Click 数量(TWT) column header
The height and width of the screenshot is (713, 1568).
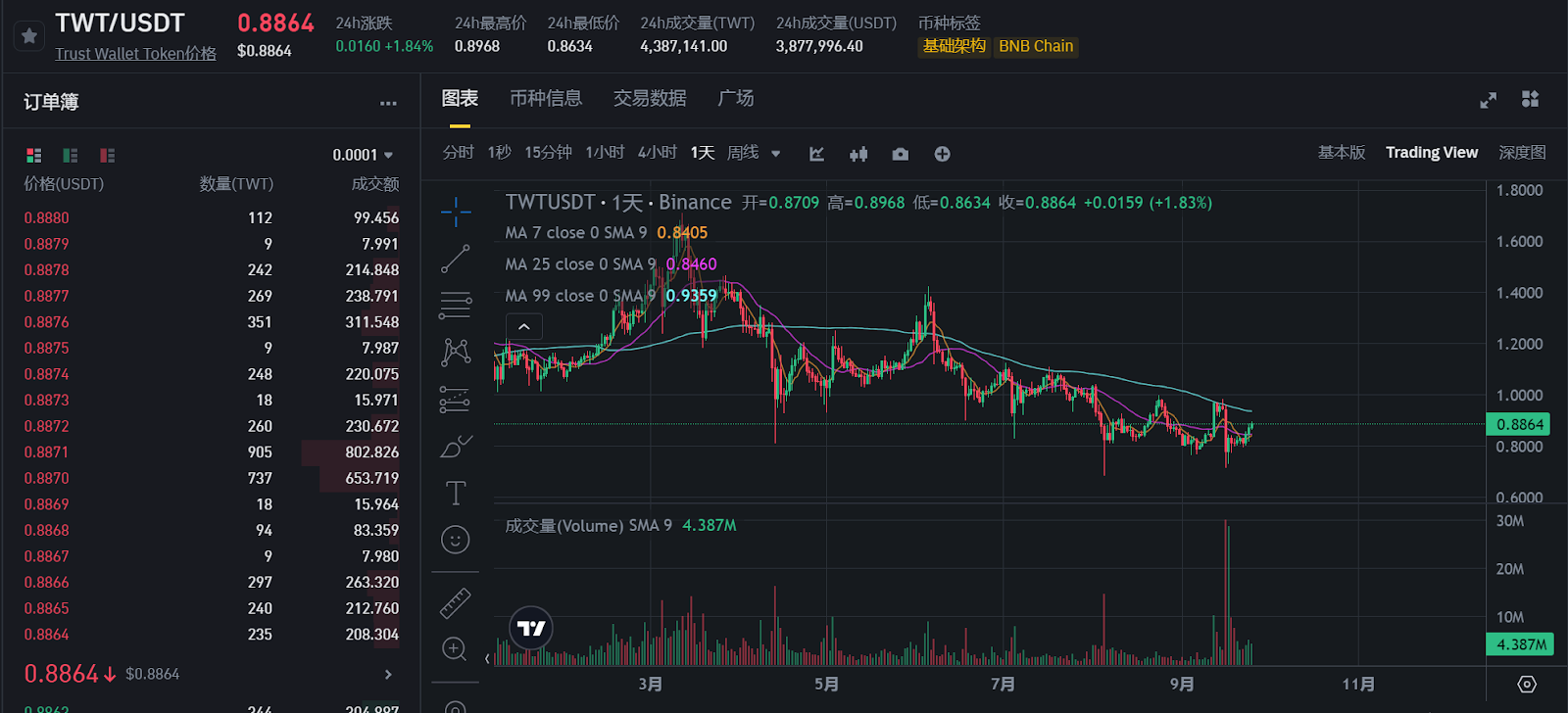coord(236,184)
